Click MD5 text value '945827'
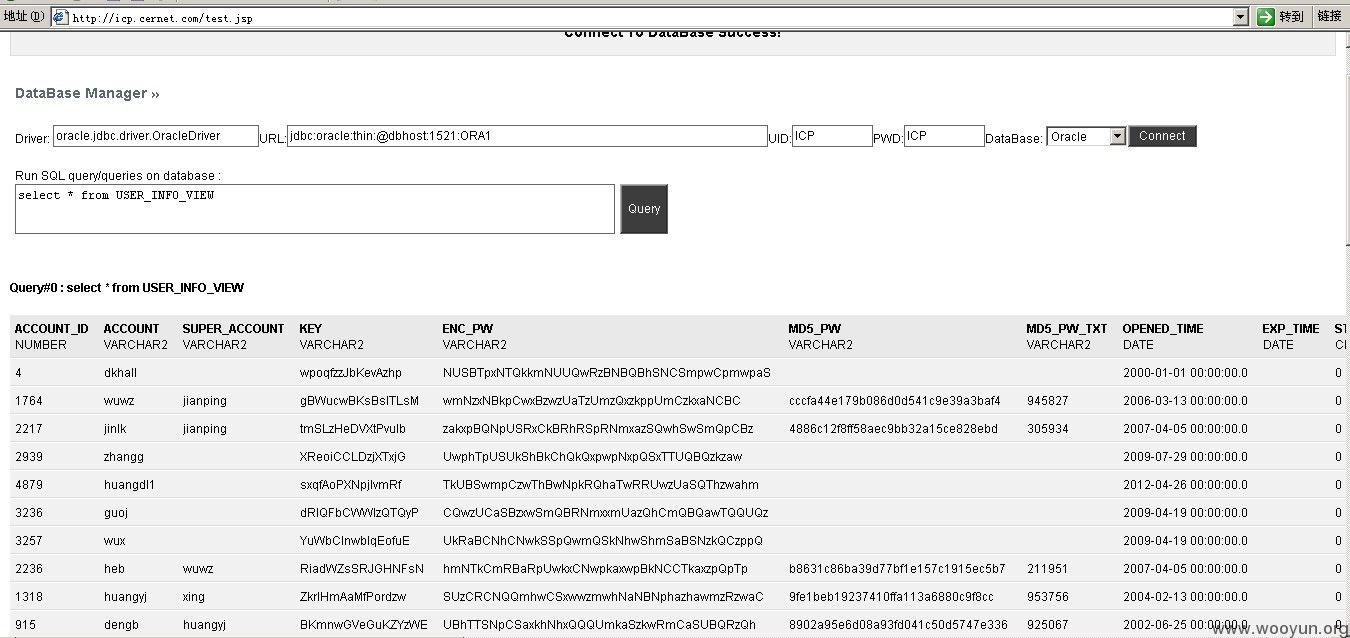Viewport: 1350px width, 638px height. [x=1047, y=401]
